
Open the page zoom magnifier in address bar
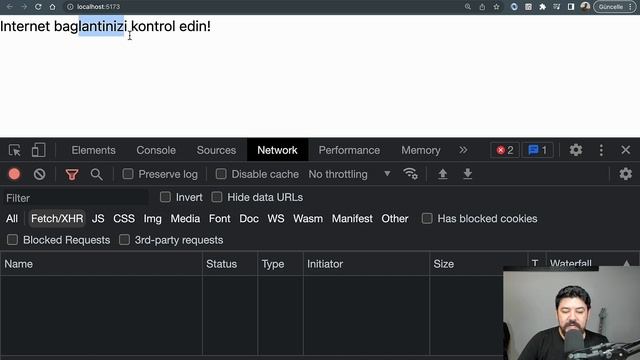pos(468,7)
